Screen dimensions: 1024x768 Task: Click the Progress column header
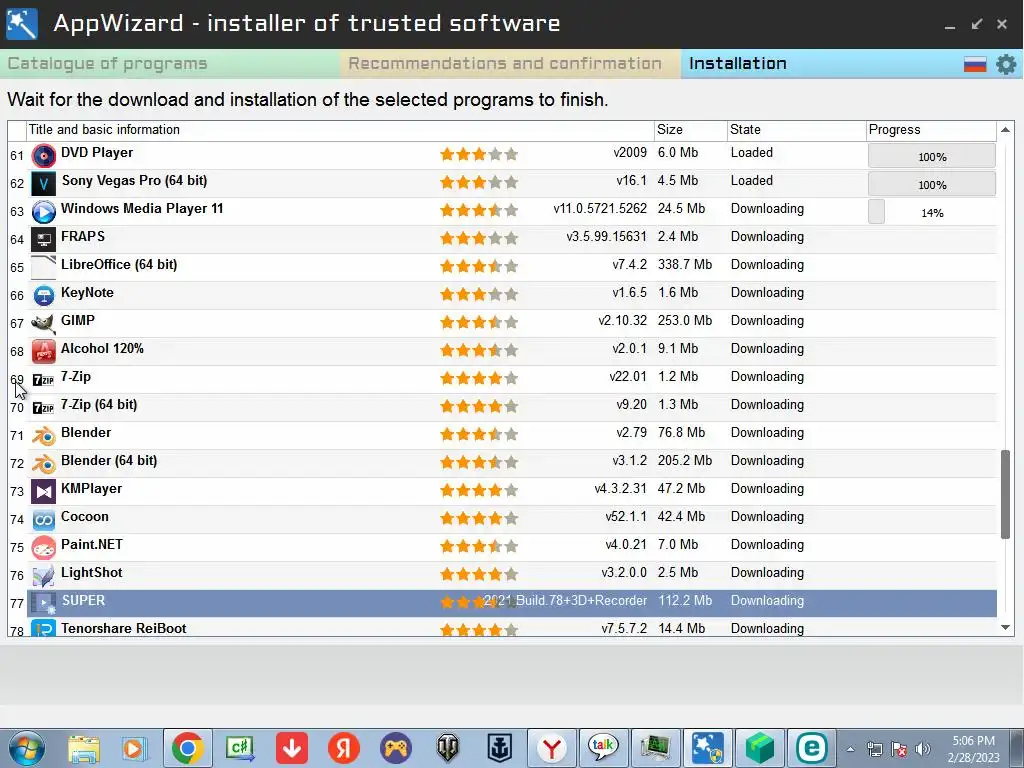(931, 130)
